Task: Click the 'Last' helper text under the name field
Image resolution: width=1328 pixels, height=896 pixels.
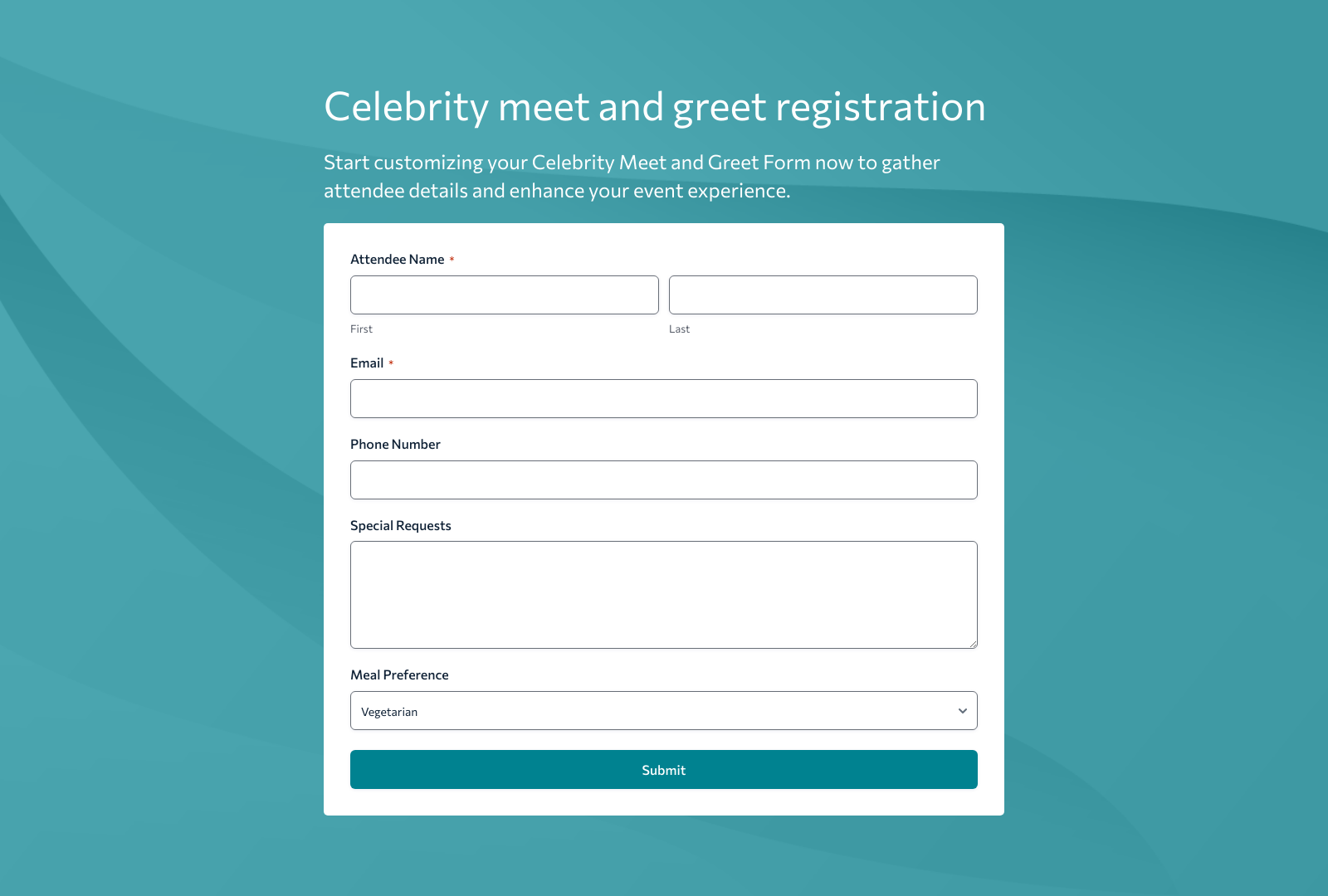Action: point(679,329)
